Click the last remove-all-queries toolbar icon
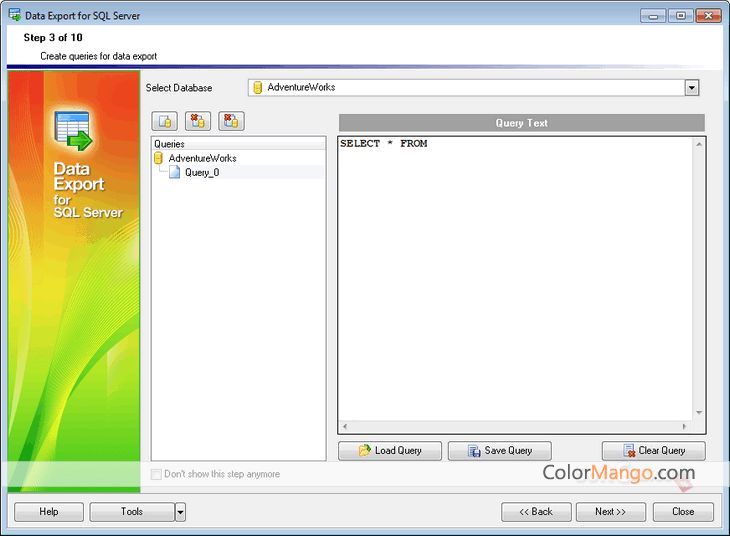The height and width of the screenshot is (536, 730). [x=231, y=122]
